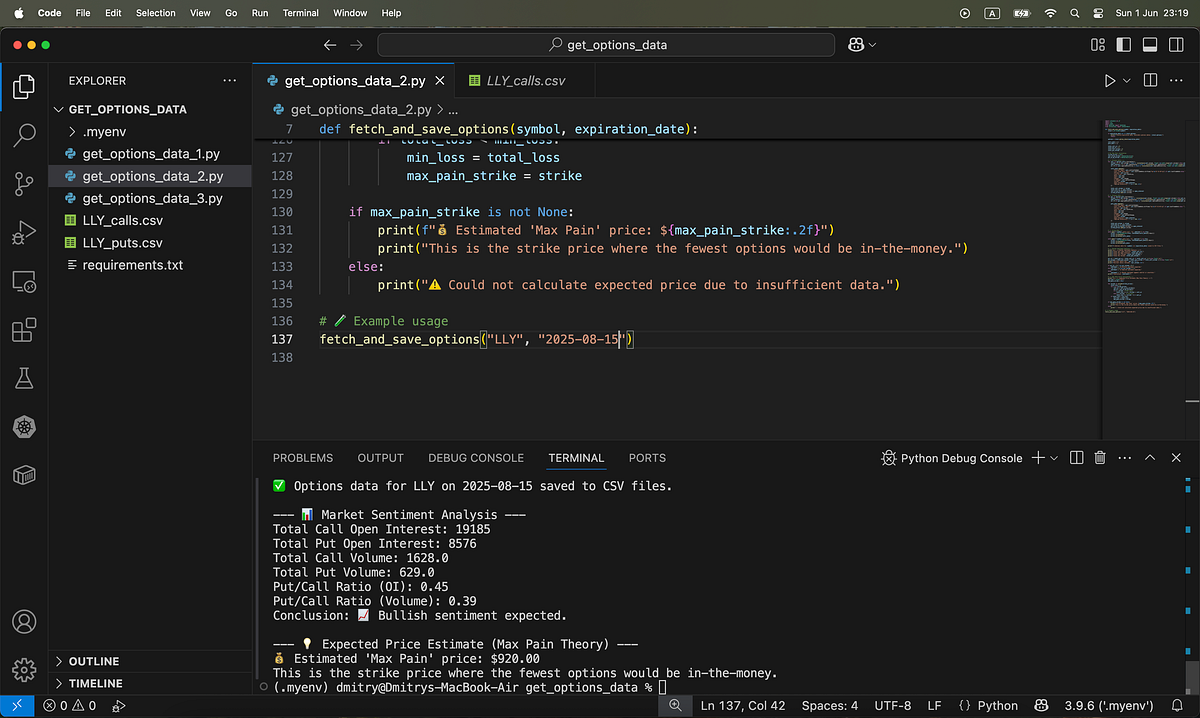Viewport: 1200px width, 718px height.
Task: Open the Source Control view
Action: tap(24, 183)
